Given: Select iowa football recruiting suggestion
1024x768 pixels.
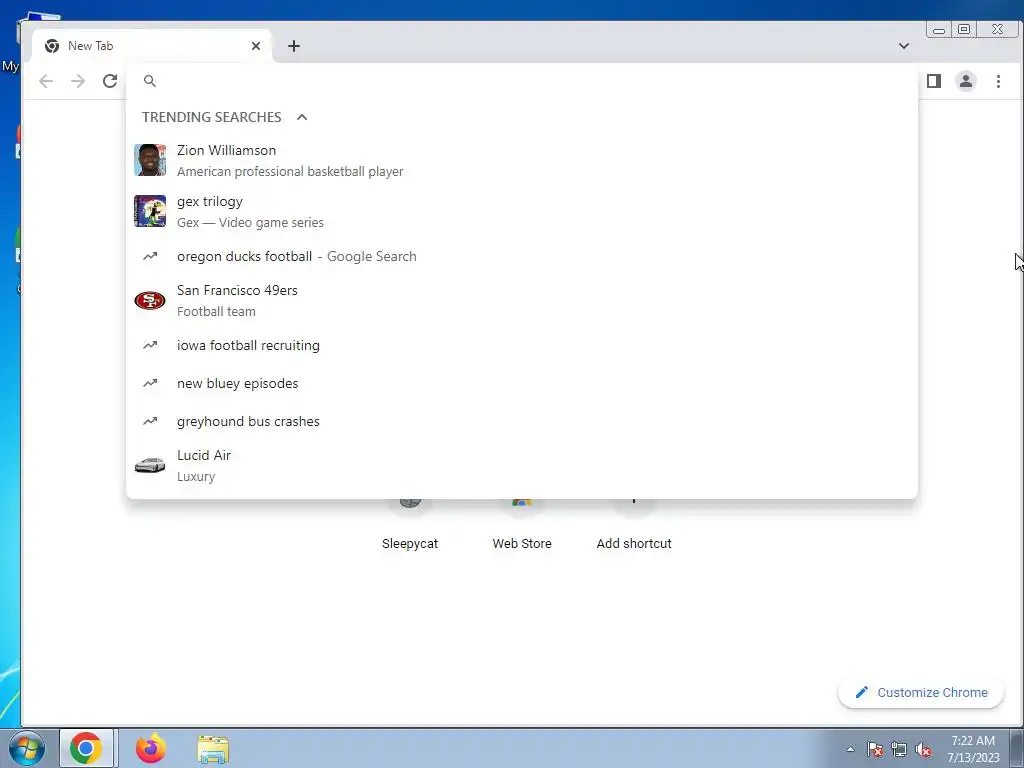Looking at the screenshot, I should [x=522, y=345].
